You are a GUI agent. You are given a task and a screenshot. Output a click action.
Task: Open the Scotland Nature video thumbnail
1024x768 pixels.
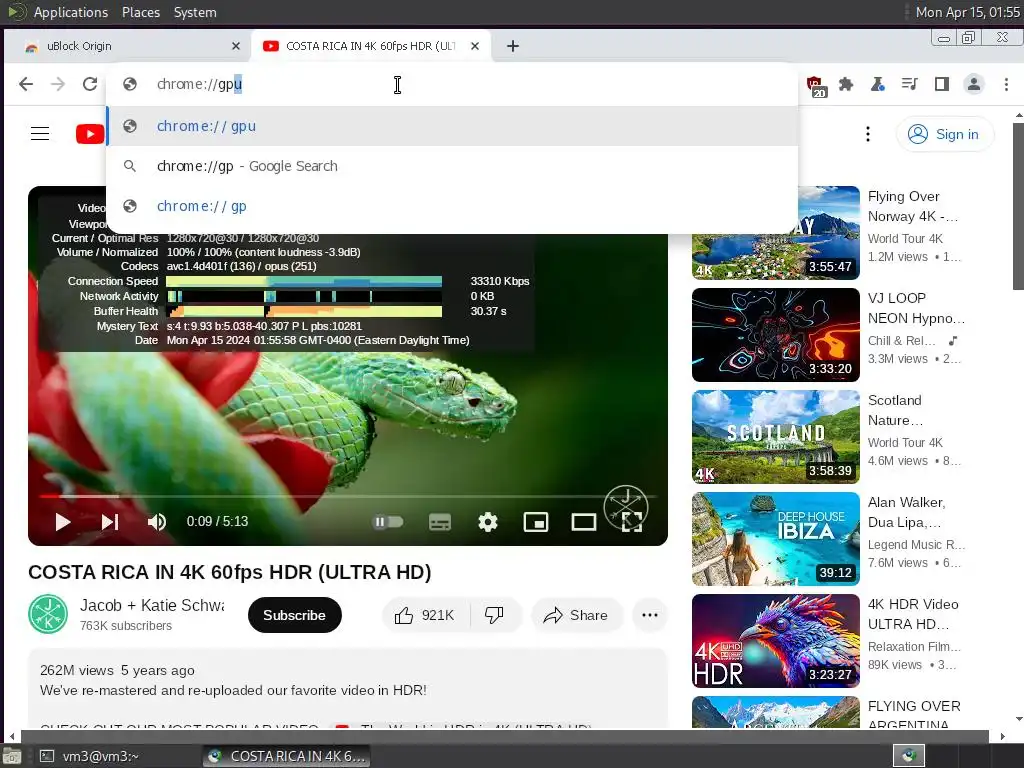tap(776, 437)
